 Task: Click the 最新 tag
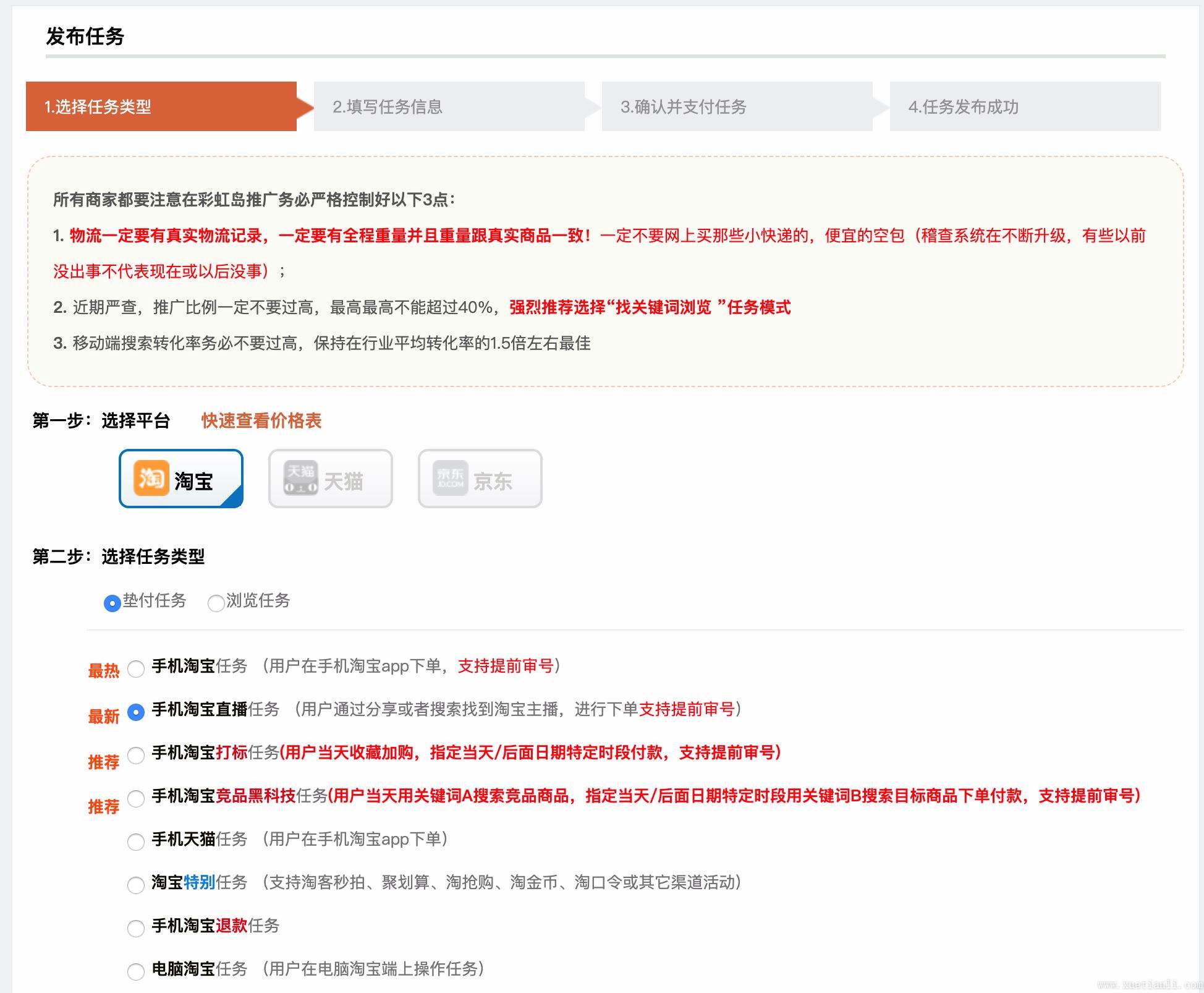point(104,717)
